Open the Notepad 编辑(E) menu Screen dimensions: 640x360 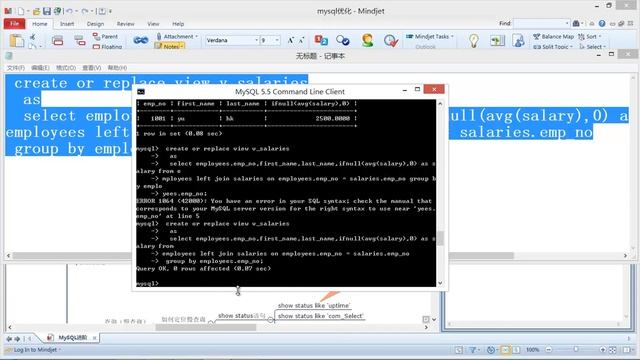click(40, 68)
